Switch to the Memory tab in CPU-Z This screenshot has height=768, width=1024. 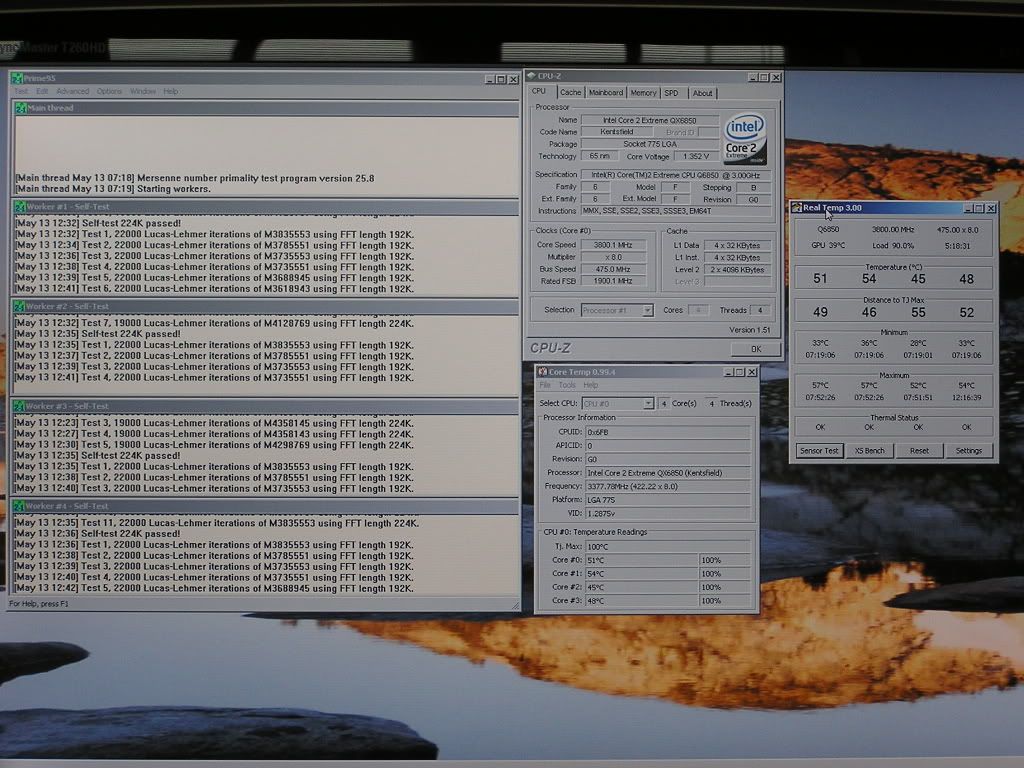(x=643, y=93)
